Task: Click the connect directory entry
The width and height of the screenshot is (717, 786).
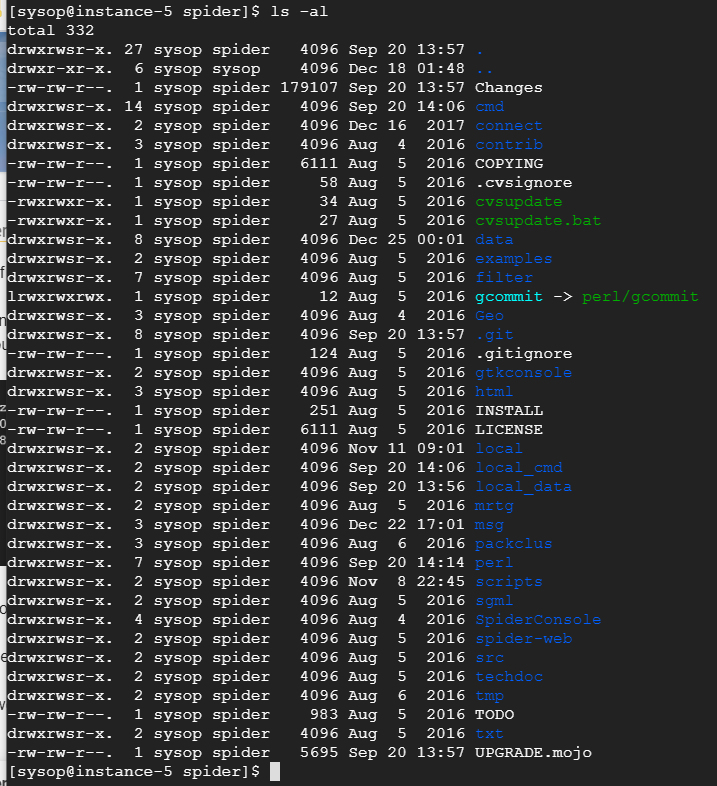Action: (x=508, y=126)
